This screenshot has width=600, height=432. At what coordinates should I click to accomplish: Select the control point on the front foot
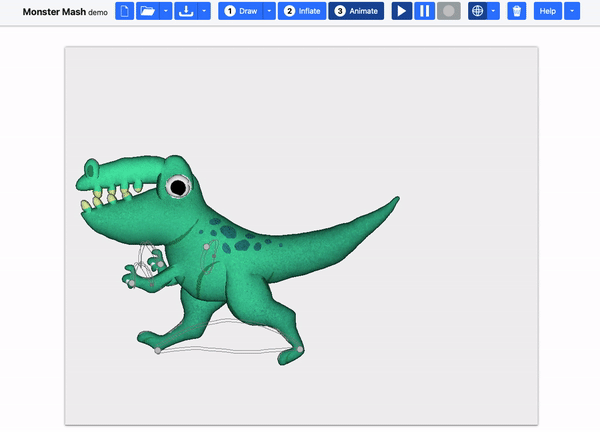pyautogui.click(x=158, y=350)
